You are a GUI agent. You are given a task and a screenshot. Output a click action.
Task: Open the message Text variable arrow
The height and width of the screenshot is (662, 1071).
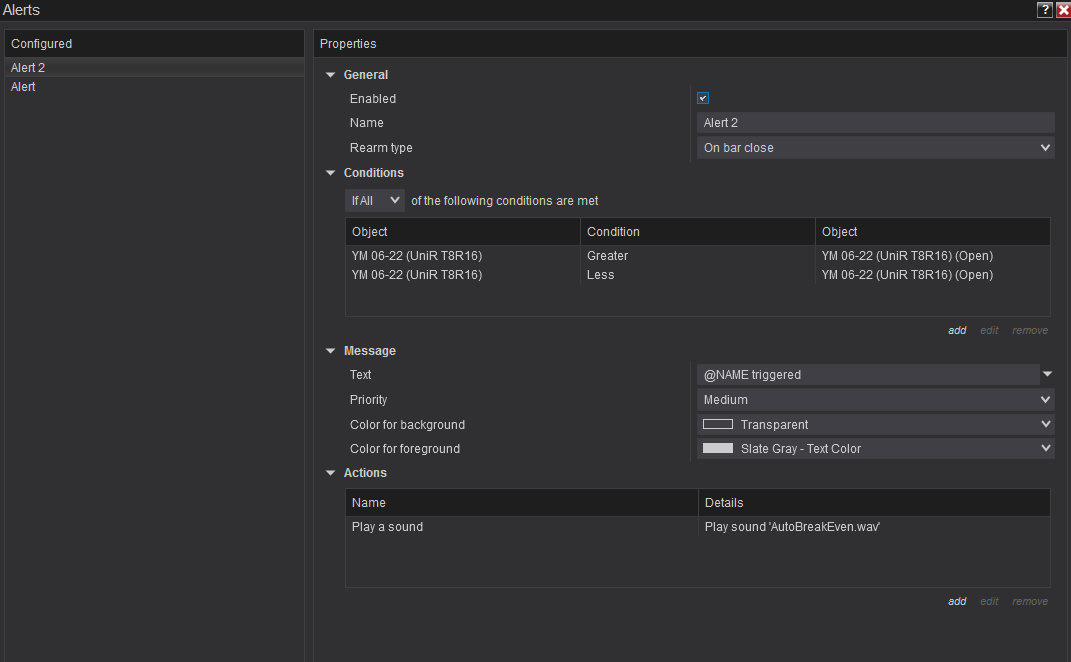pos(1047,374)
